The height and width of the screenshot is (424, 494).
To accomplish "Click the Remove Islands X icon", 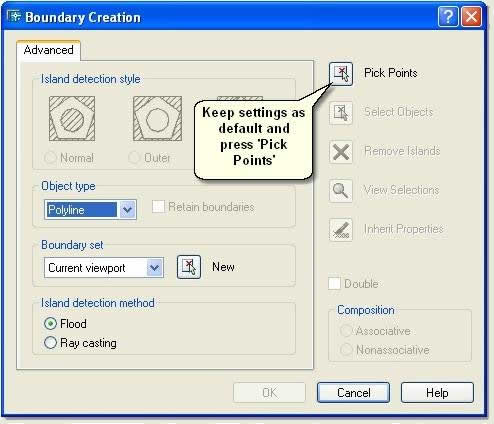I will 341,152.
